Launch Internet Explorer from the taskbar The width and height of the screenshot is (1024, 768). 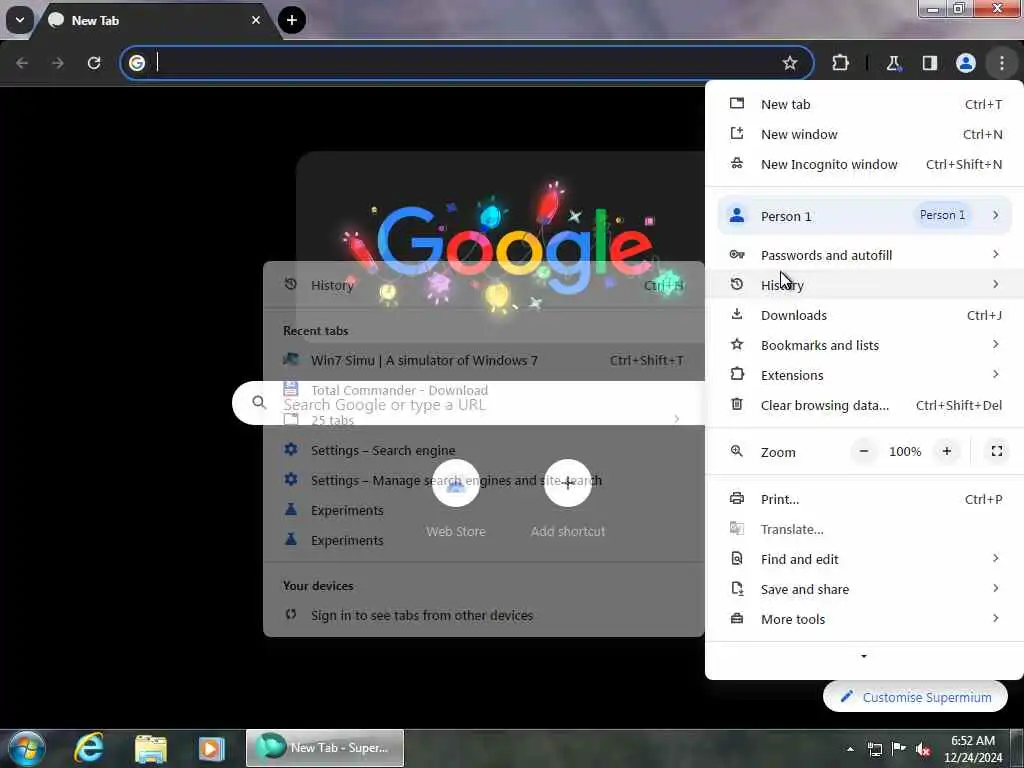(89, 748)
